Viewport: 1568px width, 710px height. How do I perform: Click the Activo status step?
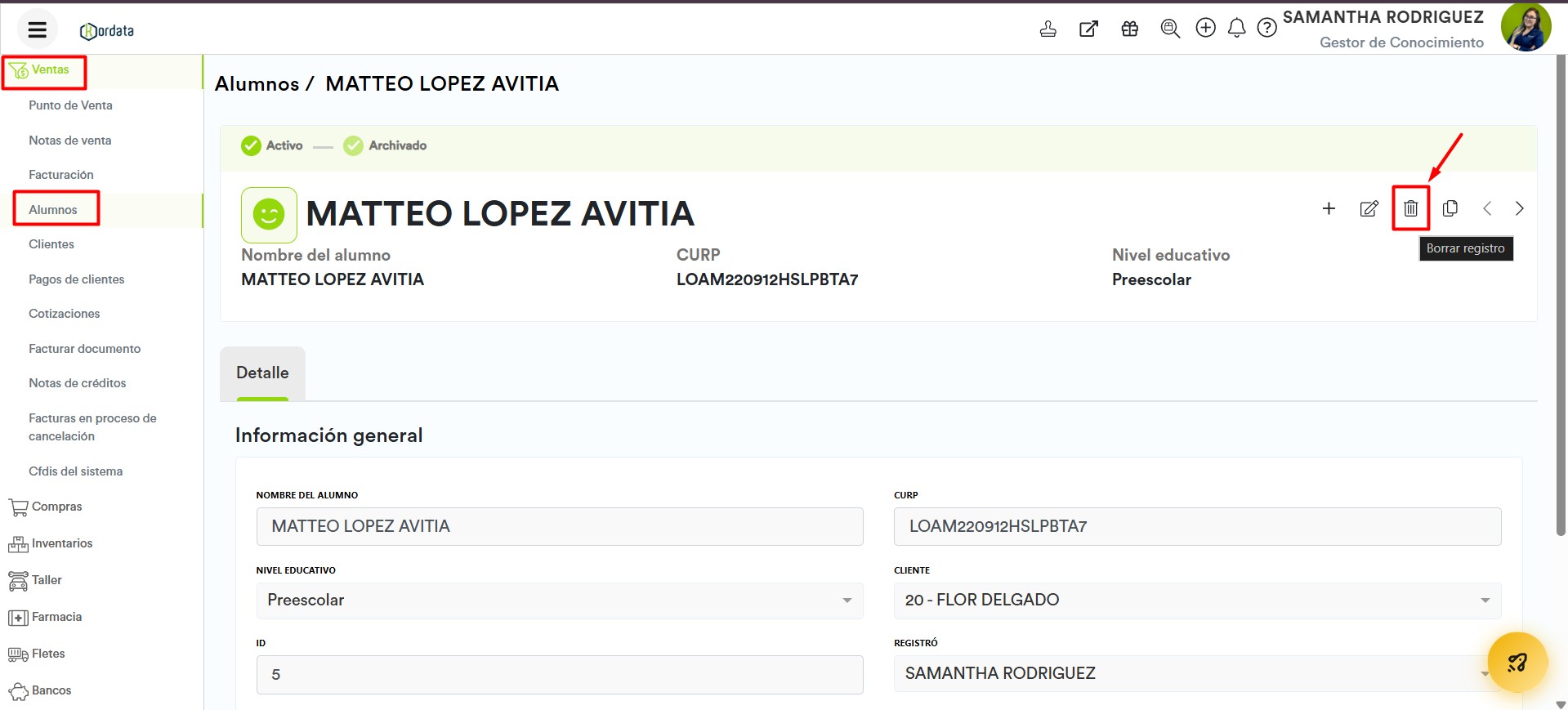[272, 145]
